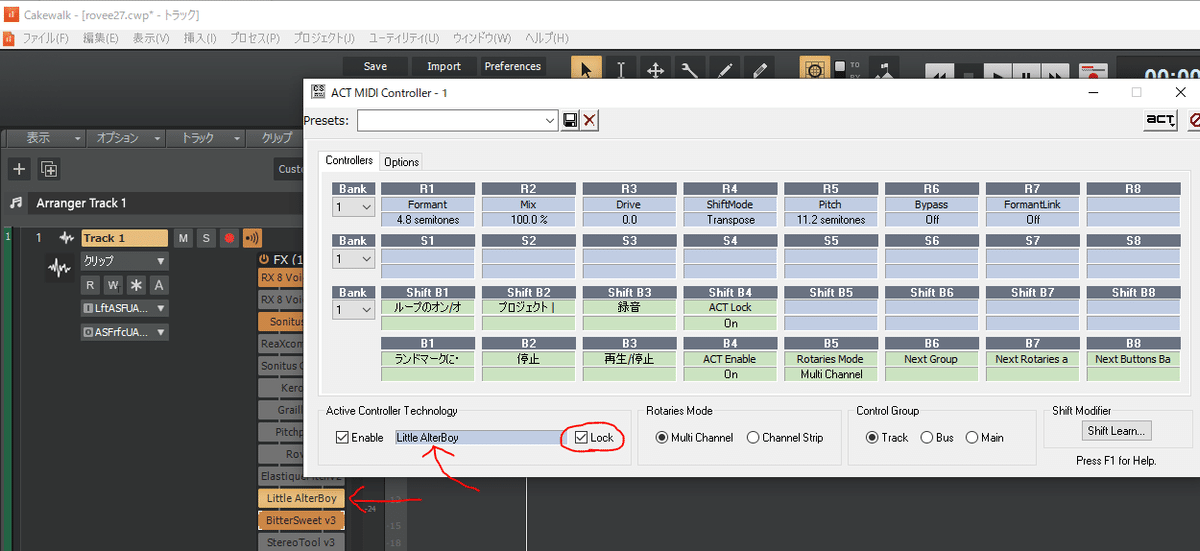Select the Erase tool icon

click(x=760, y=70)
